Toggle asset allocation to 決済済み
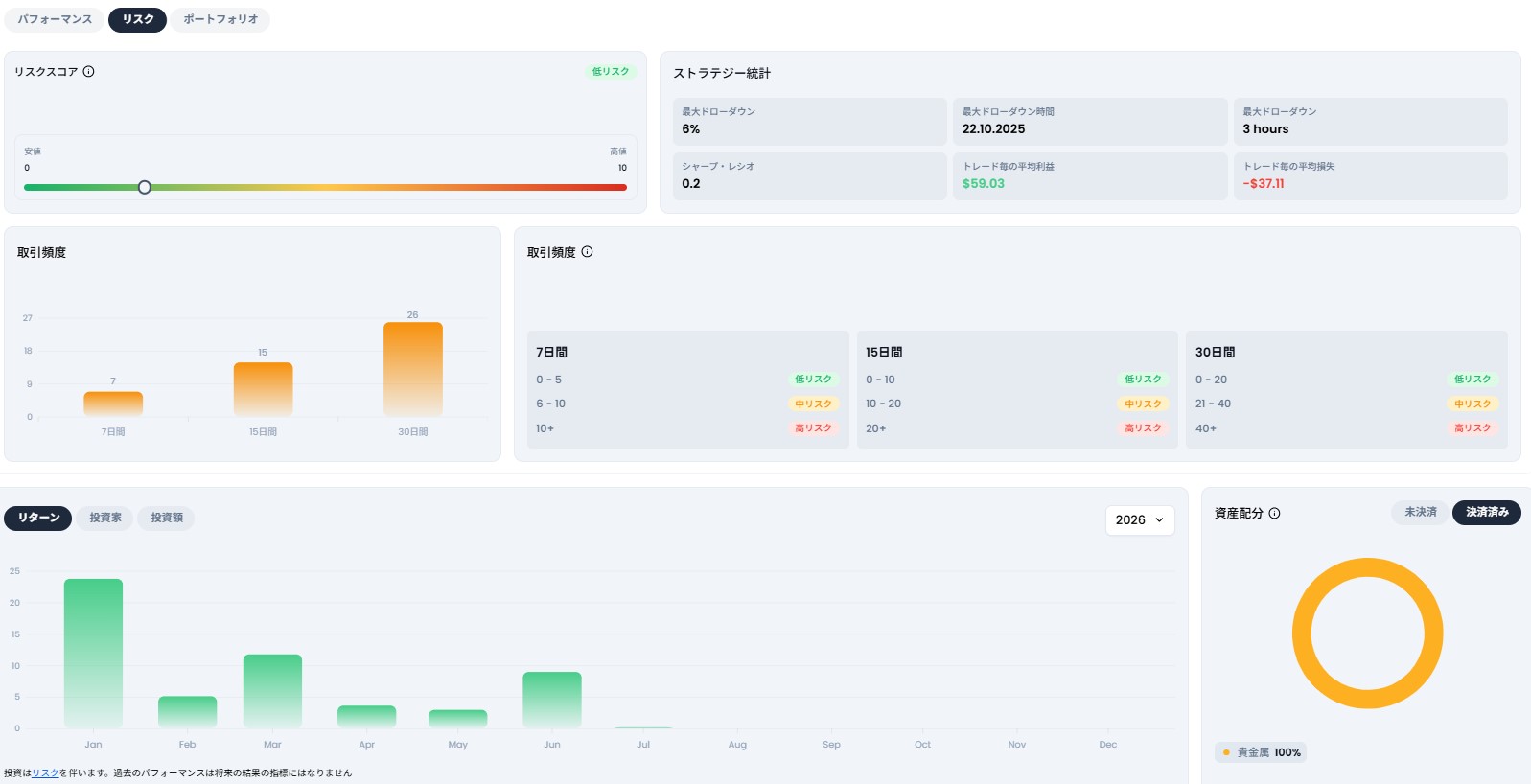The width and height of the screenshot is (1531, 784). [x=1487, y=512]
